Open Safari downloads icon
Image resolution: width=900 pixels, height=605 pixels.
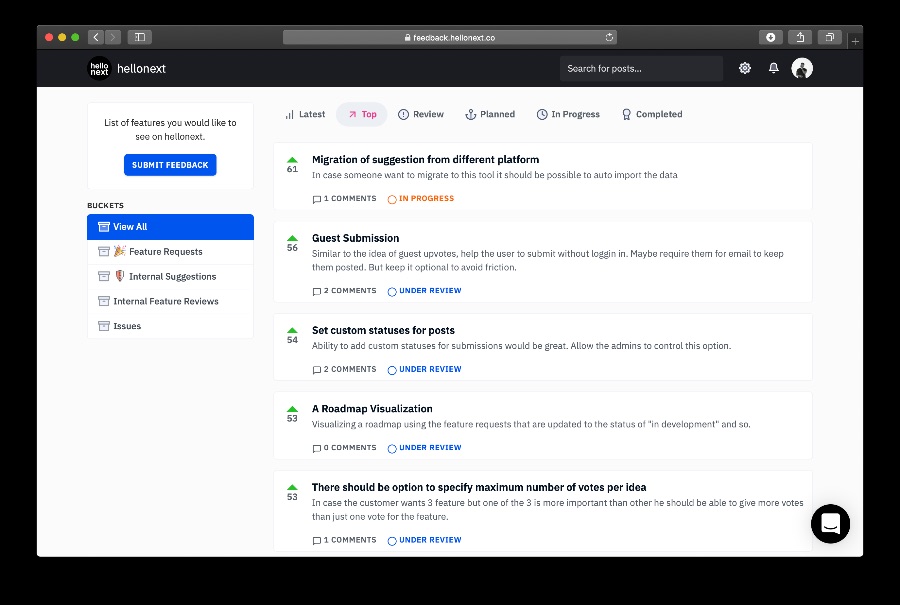[x=770, y=37]
